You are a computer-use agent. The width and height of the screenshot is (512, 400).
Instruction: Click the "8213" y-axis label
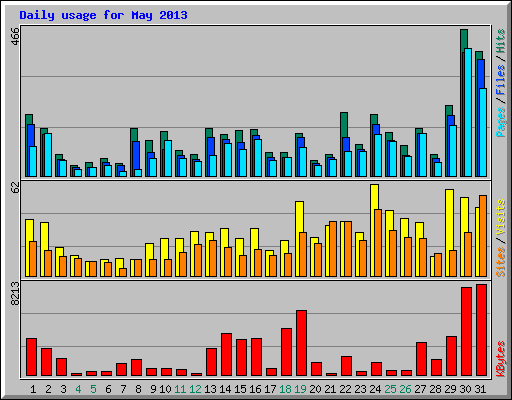(x=15, y=293)
